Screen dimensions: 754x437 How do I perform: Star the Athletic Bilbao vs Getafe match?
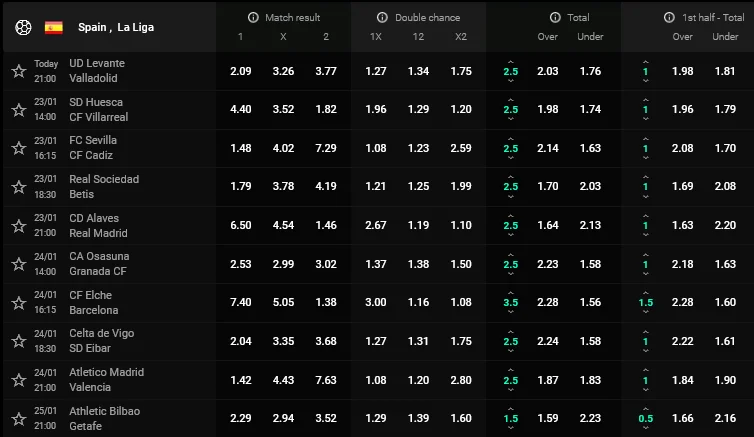(x=18, y=418)
